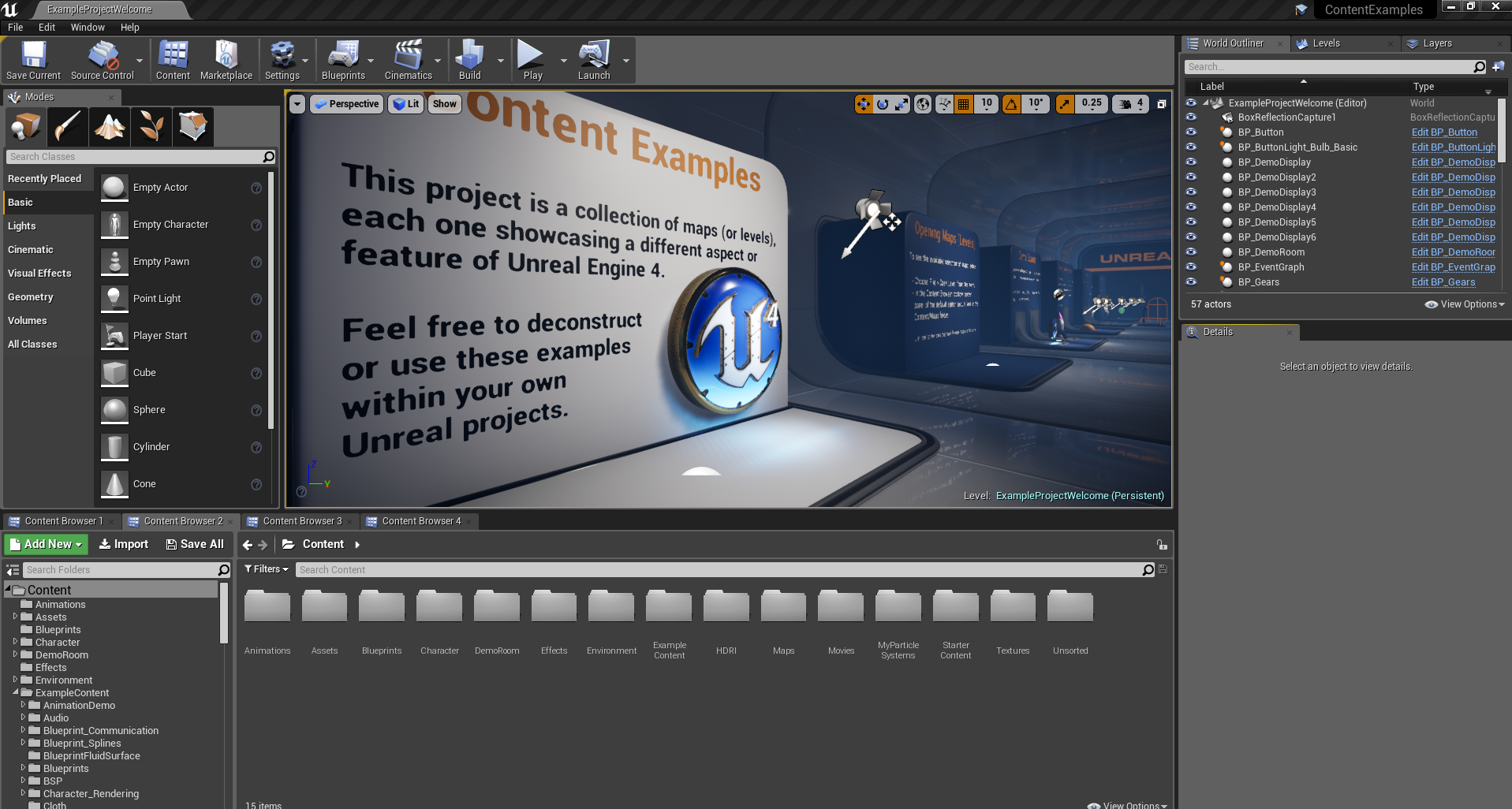Image resolution: width=1512 pixels, height=809 pixels.
Task: Click the Add New button
Action: 46,544
